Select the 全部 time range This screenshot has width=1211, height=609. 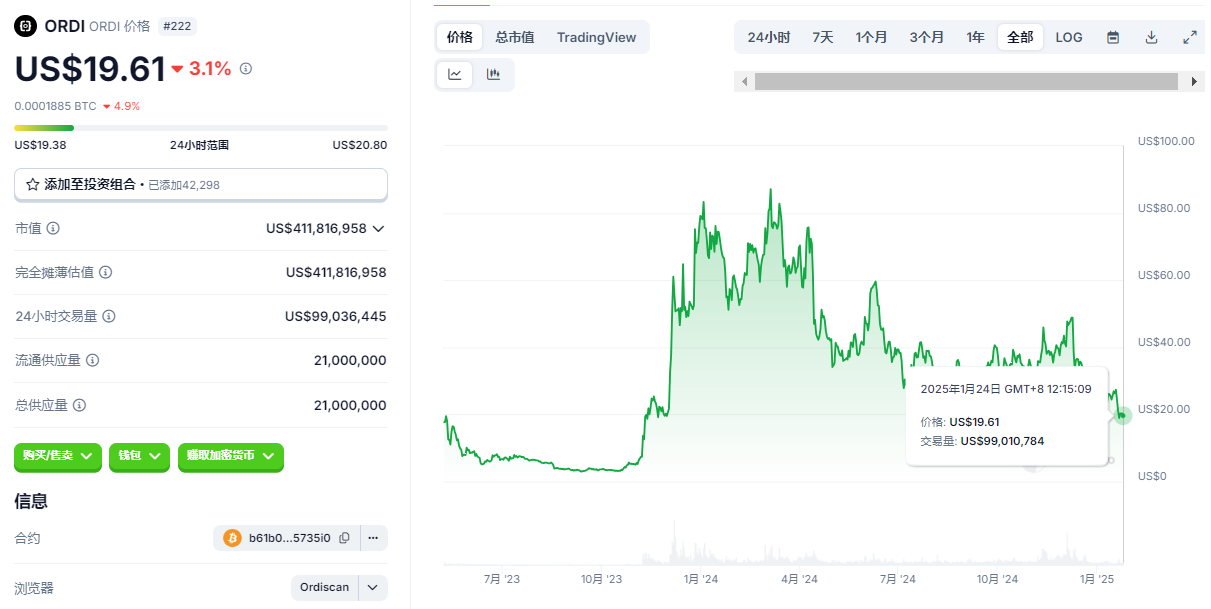pyautogui.click(x=1020, y=37)
